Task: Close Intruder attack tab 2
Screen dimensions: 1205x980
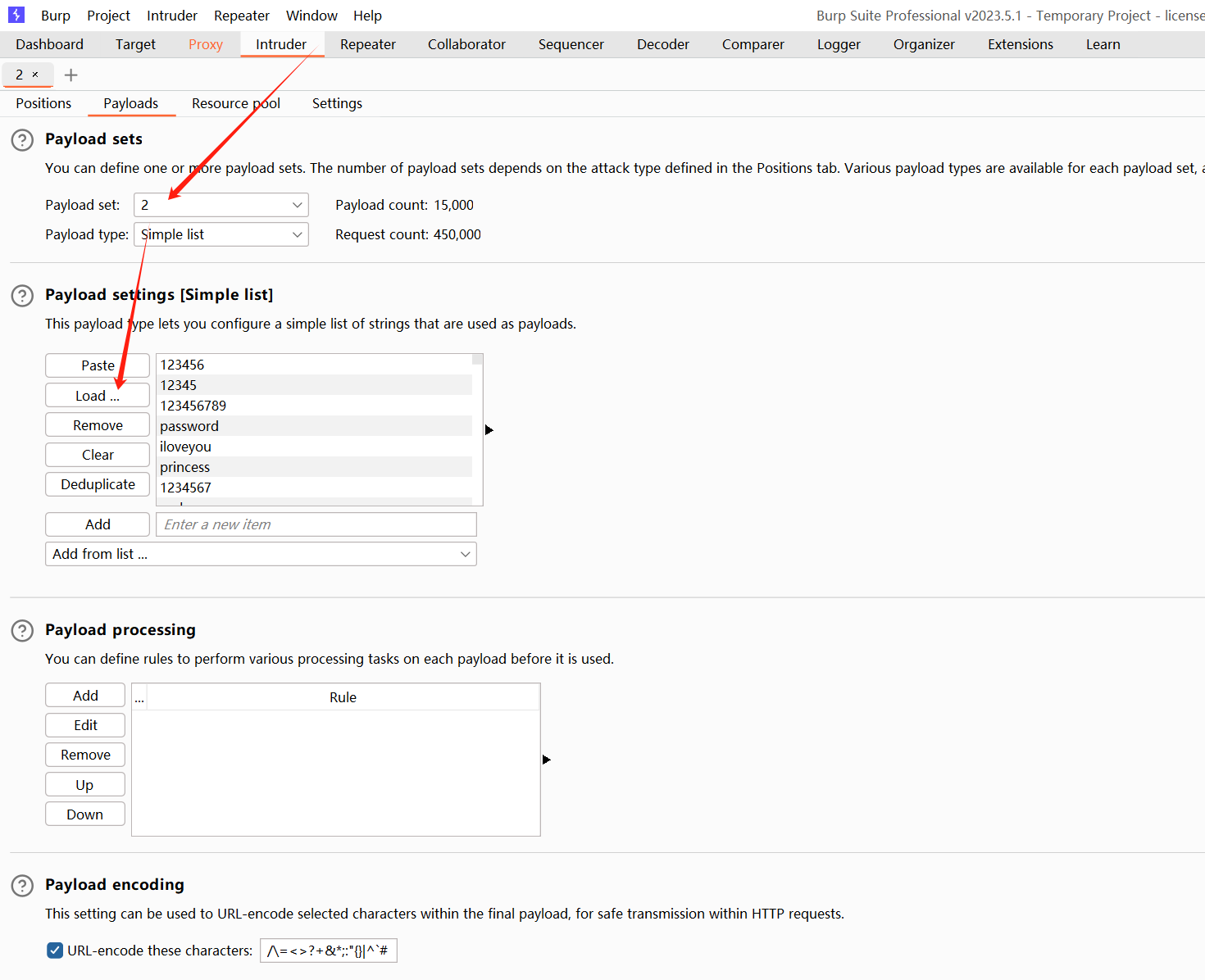Action: pyautogui.click(x=35, y=75)
